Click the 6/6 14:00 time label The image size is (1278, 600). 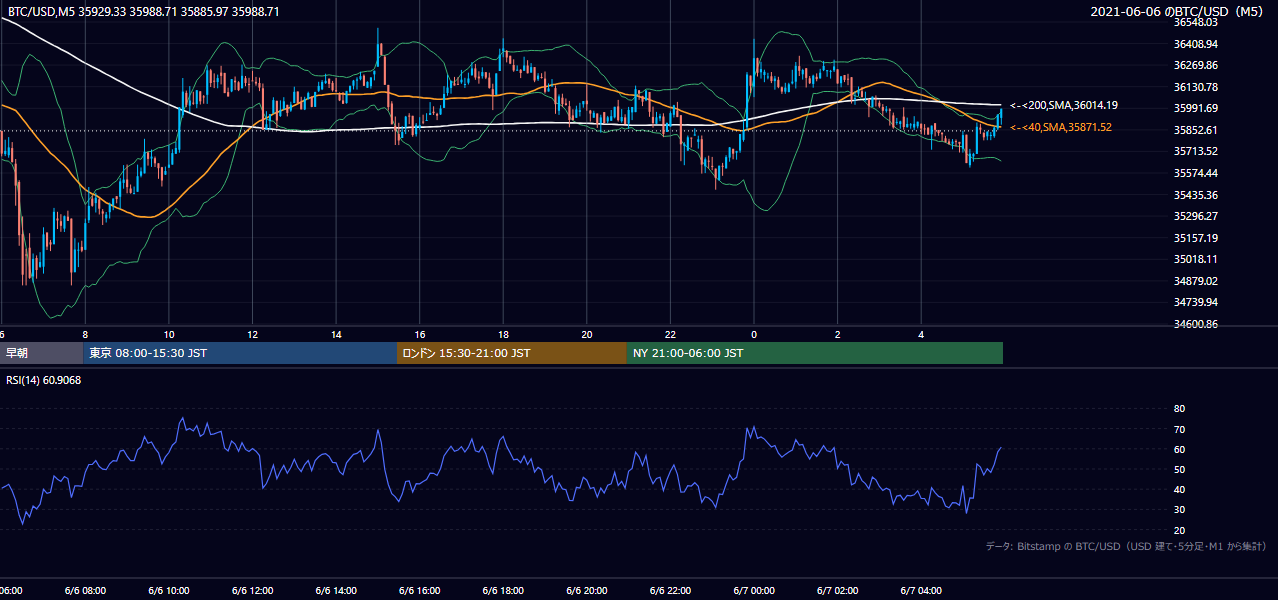(336, 591)
